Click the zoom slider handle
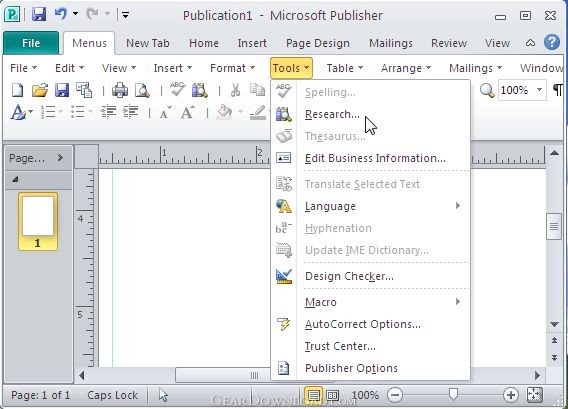The height and width of the screenshot is (409, 568). [x=453, y=395]
